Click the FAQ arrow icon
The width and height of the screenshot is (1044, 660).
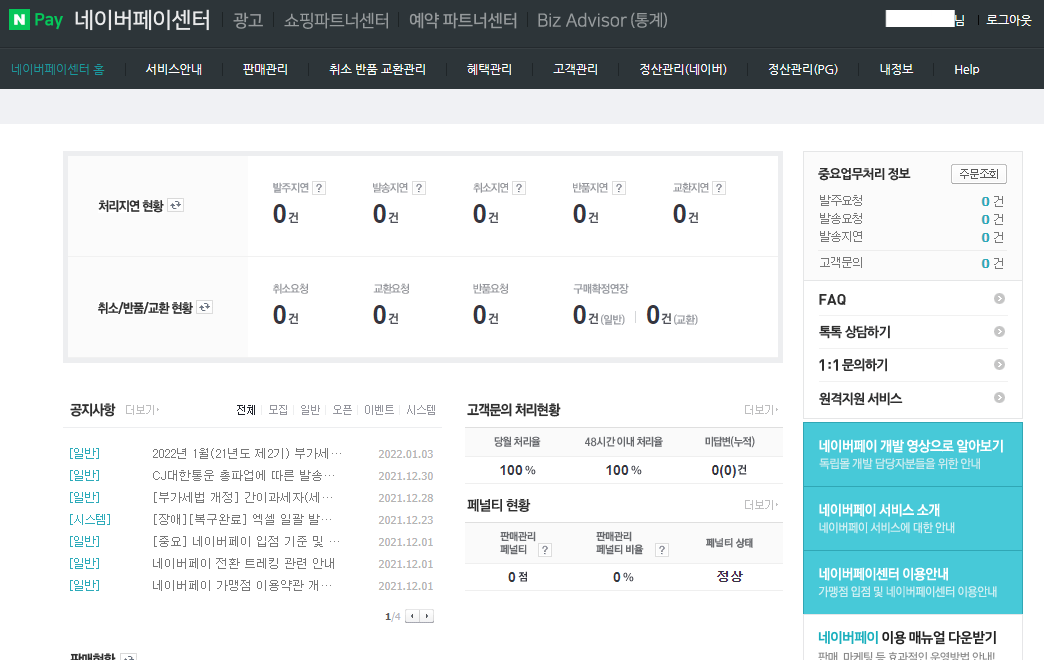tap(999, 298)
